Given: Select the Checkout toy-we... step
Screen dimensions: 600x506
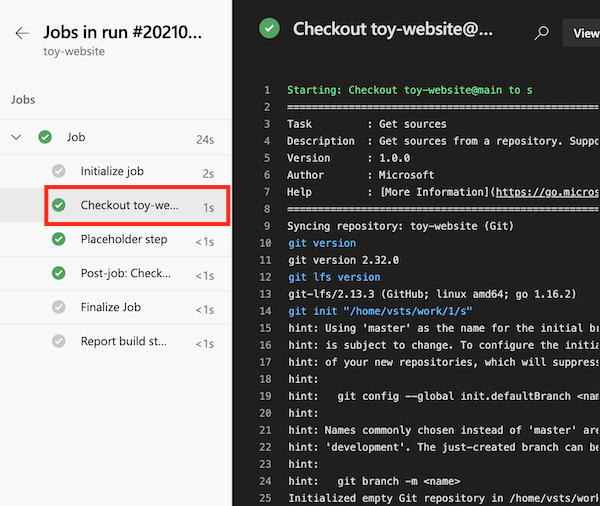Looking at the screenshot, I should (x=115, y=205).
